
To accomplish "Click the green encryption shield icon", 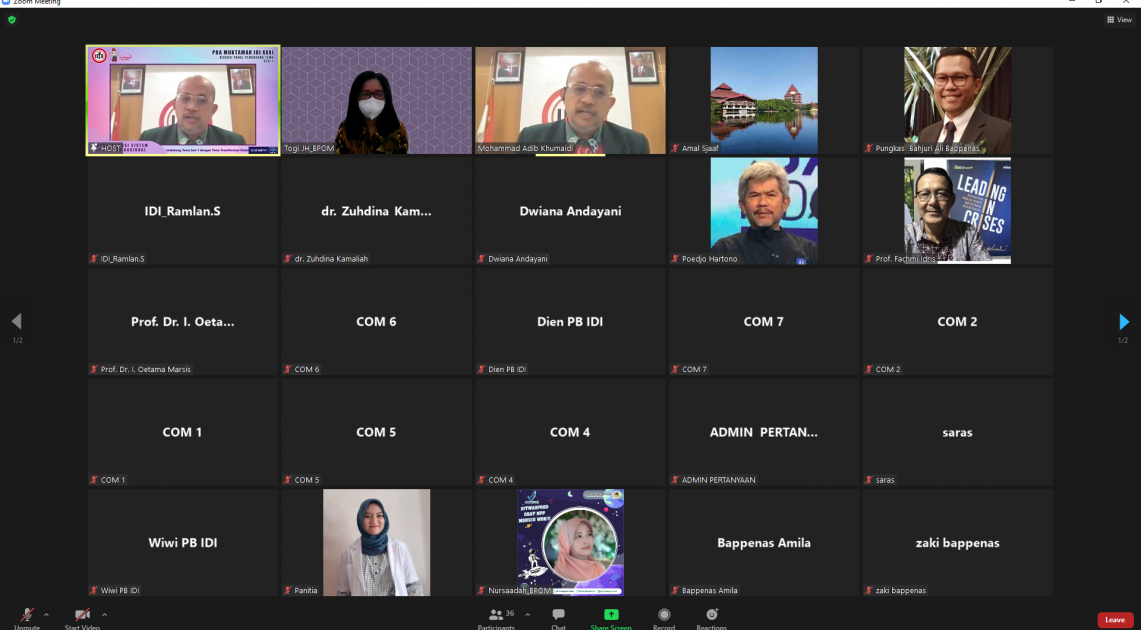I will click(12, 20).
